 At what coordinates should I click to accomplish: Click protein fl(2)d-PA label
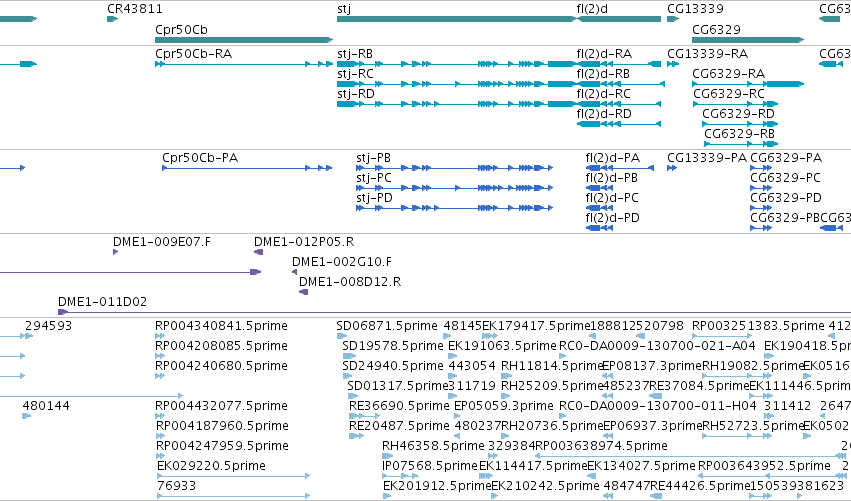[612, 158]
